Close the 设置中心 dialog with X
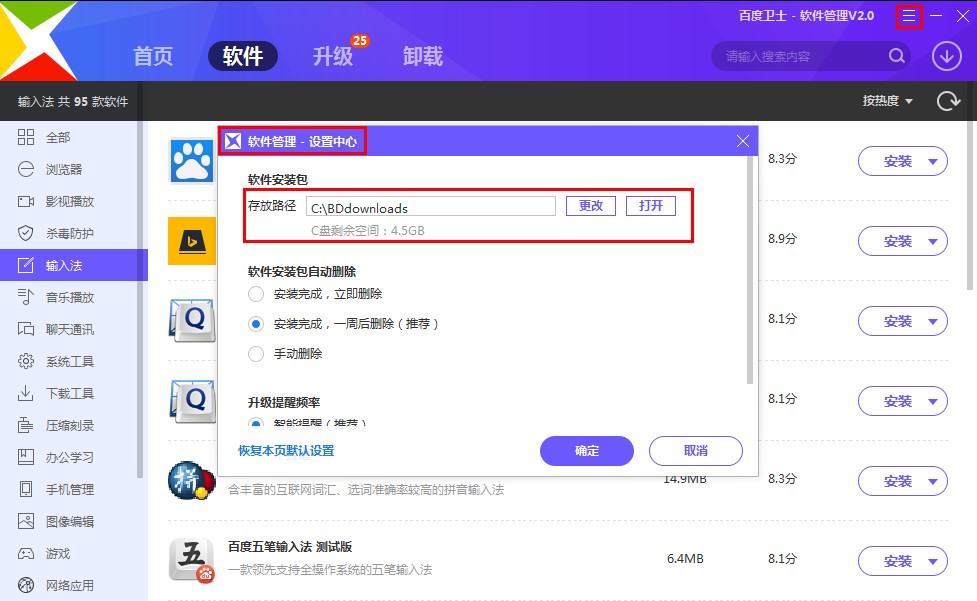Viewport: 977px width, 601px height. (x=743, y=141)
